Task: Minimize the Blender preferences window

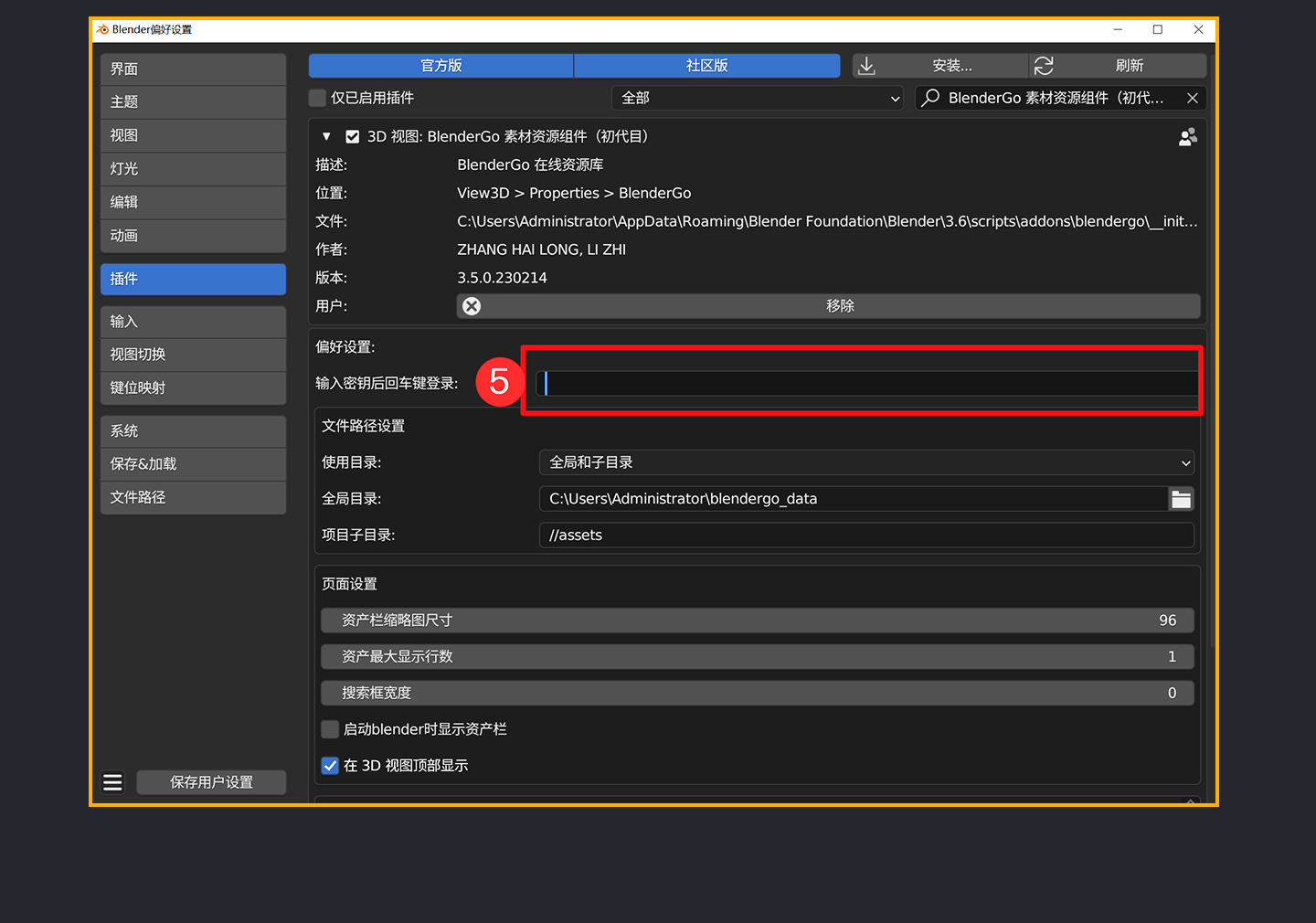Action: pyautogui.click(x=1118, y=30)
